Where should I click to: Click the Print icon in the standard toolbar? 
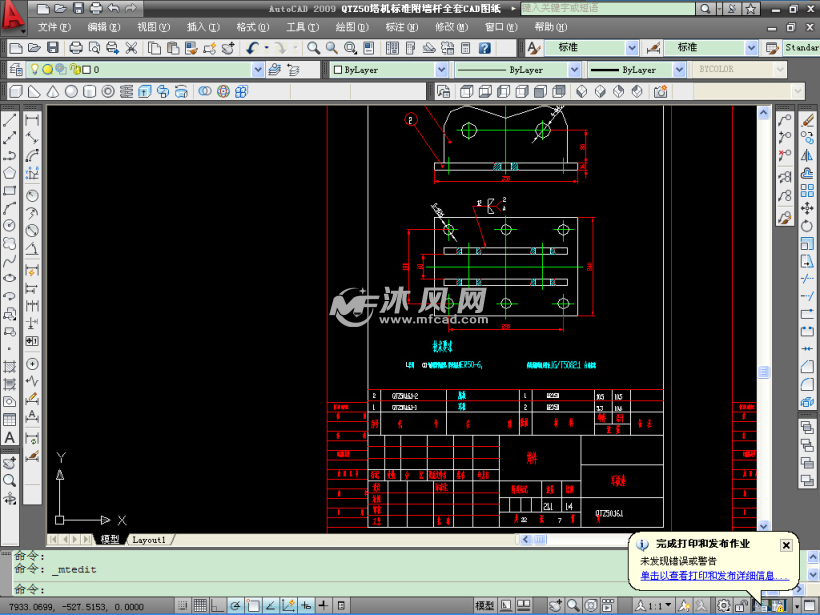coord(76,47)
